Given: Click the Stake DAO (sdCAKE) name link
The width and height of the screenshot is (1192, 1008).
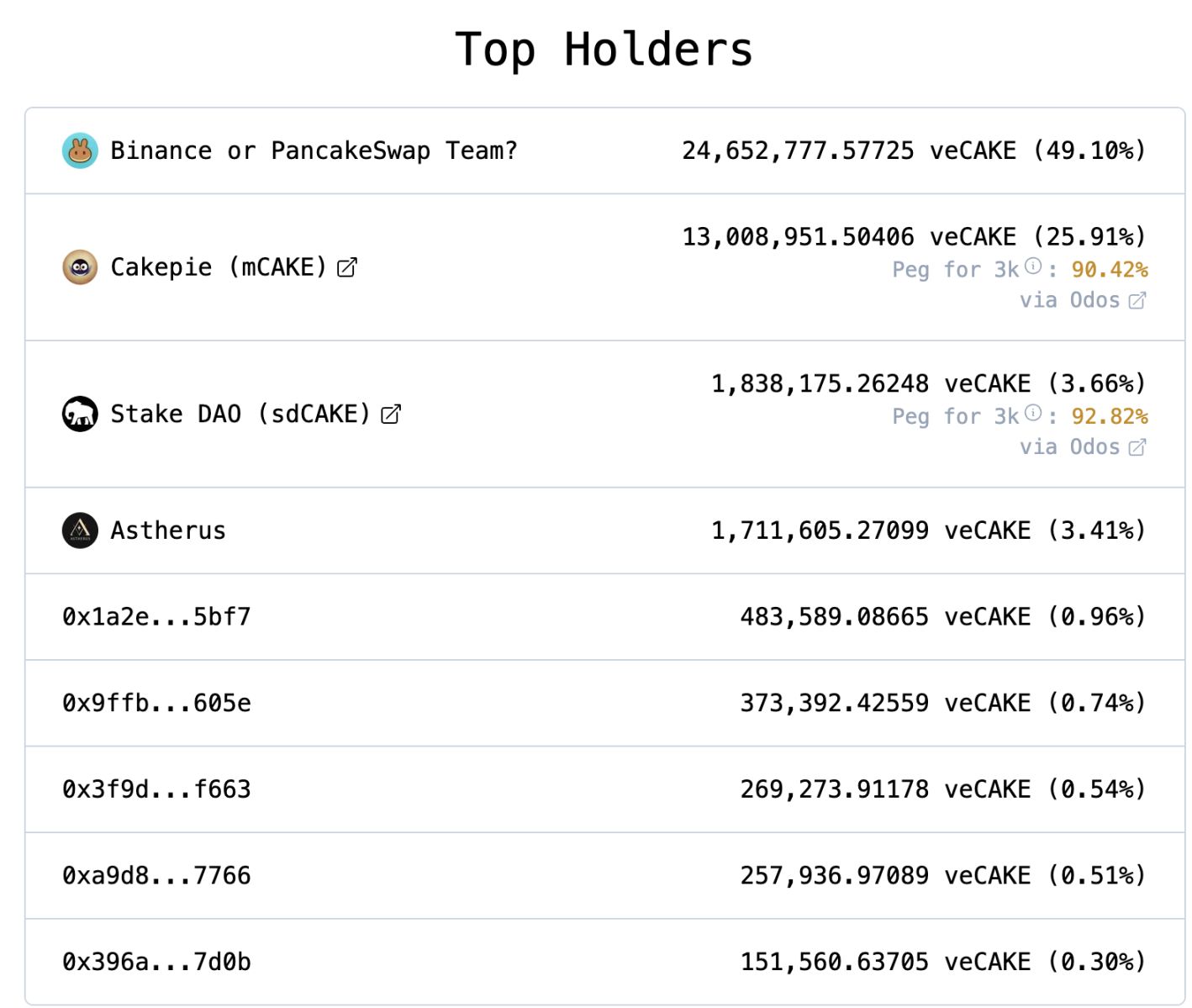Looking at the screenshot, I should click(240, 414).
